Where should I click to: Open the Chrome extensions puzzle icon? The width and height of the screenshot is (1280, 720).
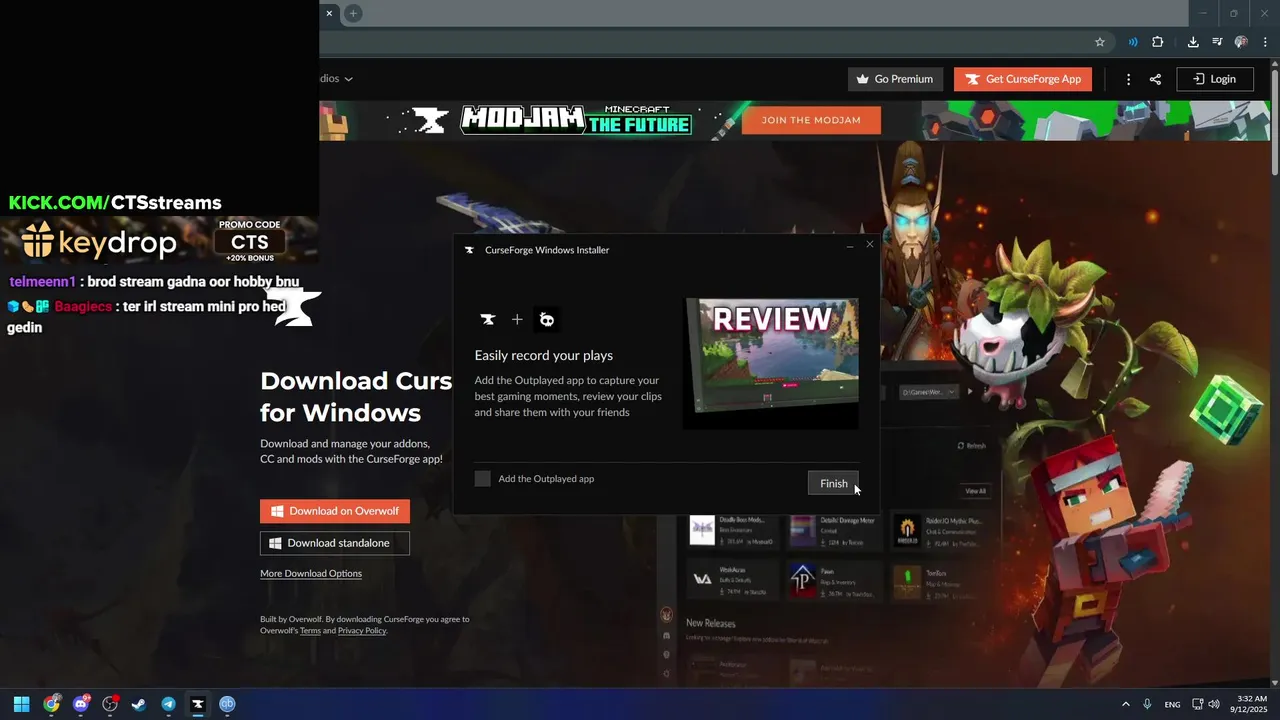coord(1158,42)
